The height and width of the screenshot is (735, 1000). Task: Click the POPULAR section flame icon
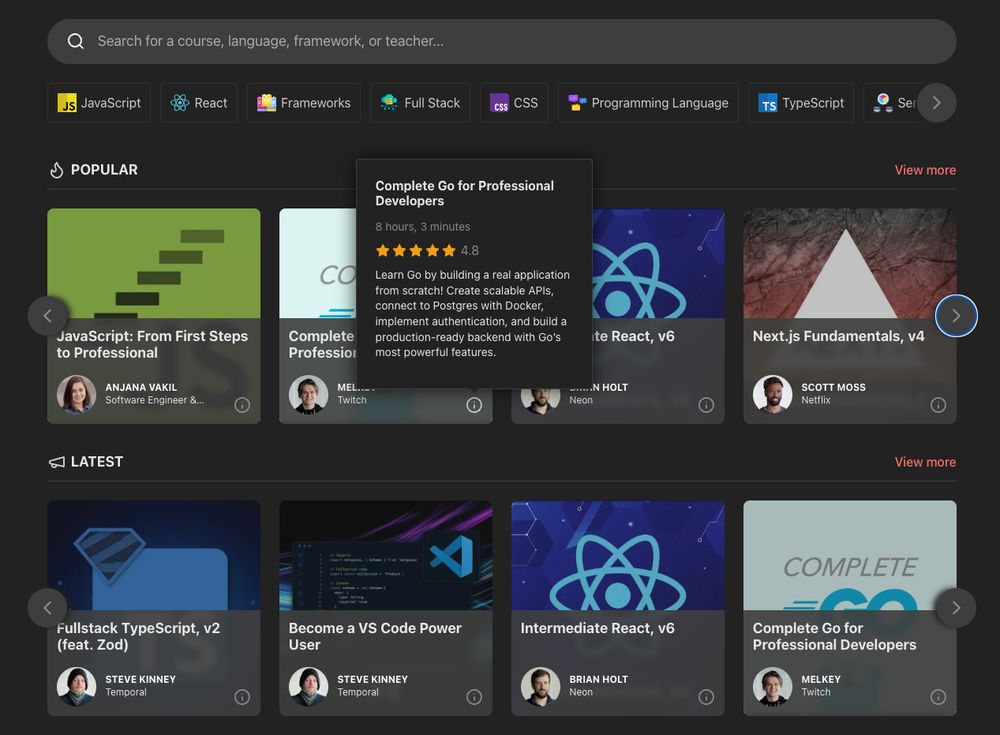(x=57, y=170)
